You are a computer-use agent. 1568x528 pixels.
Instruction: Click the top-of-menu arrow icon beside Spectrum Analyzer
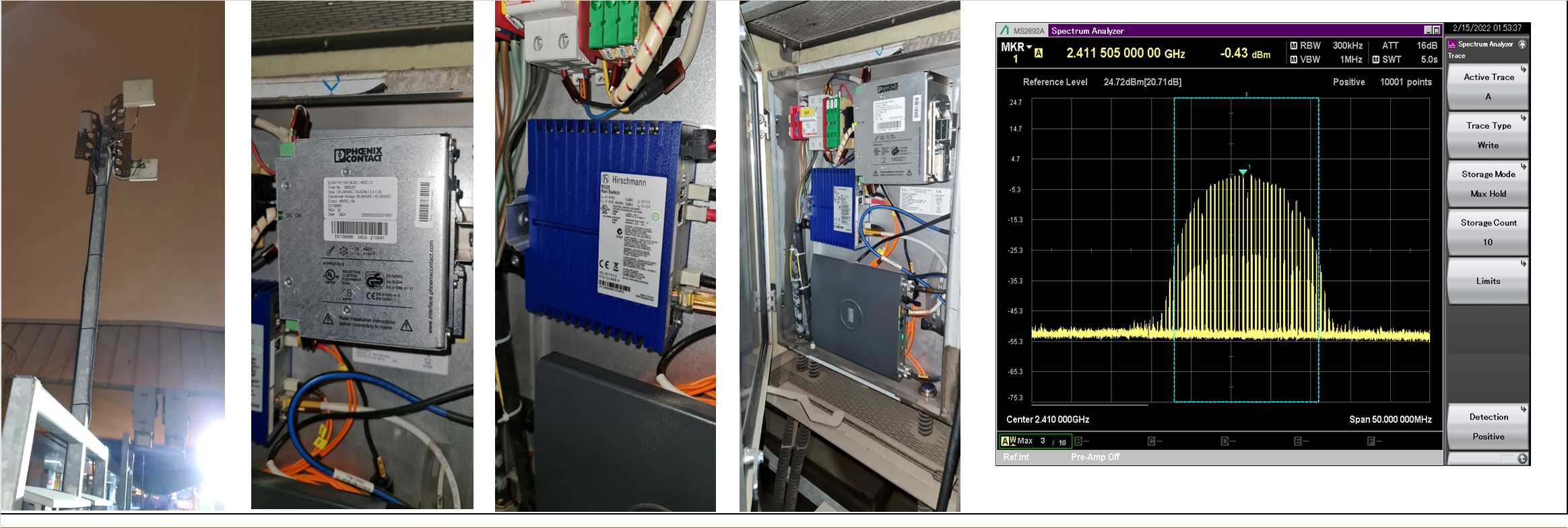click(1522, 44)
